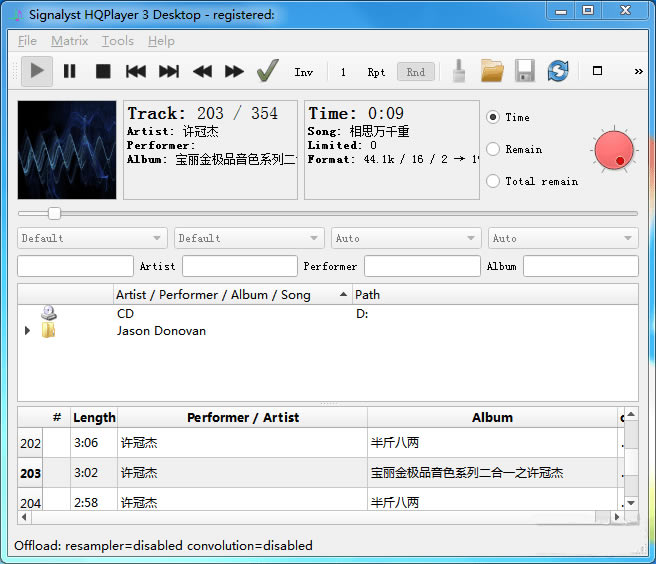The height and width of the screenshot is (564, 656).
Task: Click the Rpt repeat button
Action: point(376,72)
